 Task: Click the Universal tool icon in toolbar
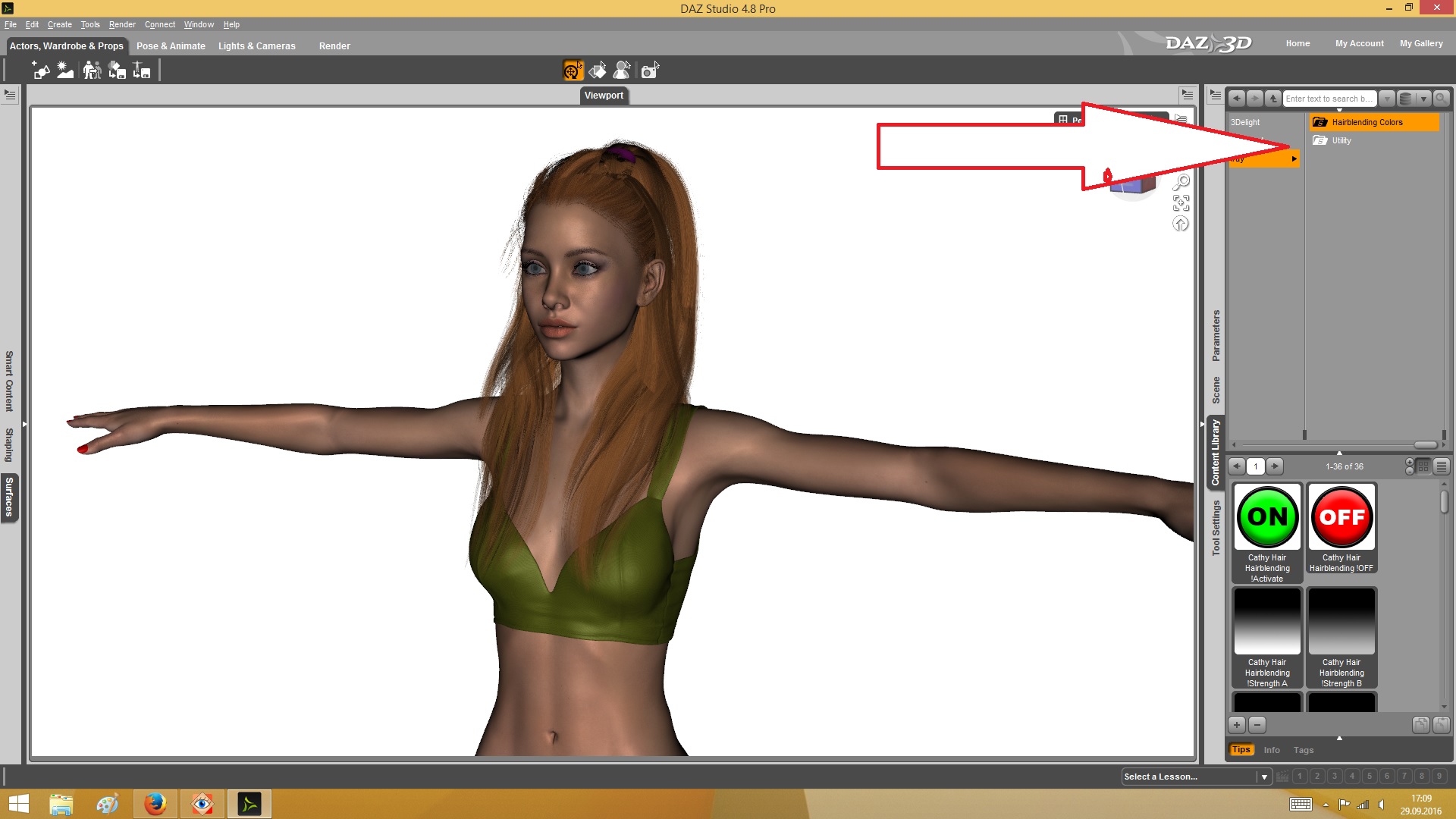click(573, 71)
